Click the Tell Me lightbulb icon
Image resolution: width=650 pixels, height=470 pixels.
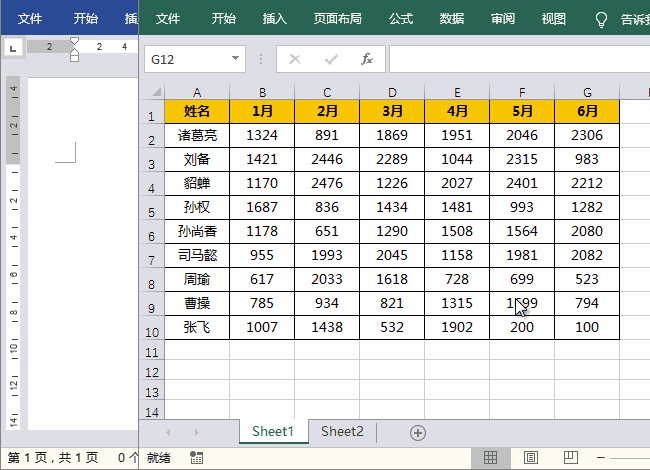click(x=601, y=19)
